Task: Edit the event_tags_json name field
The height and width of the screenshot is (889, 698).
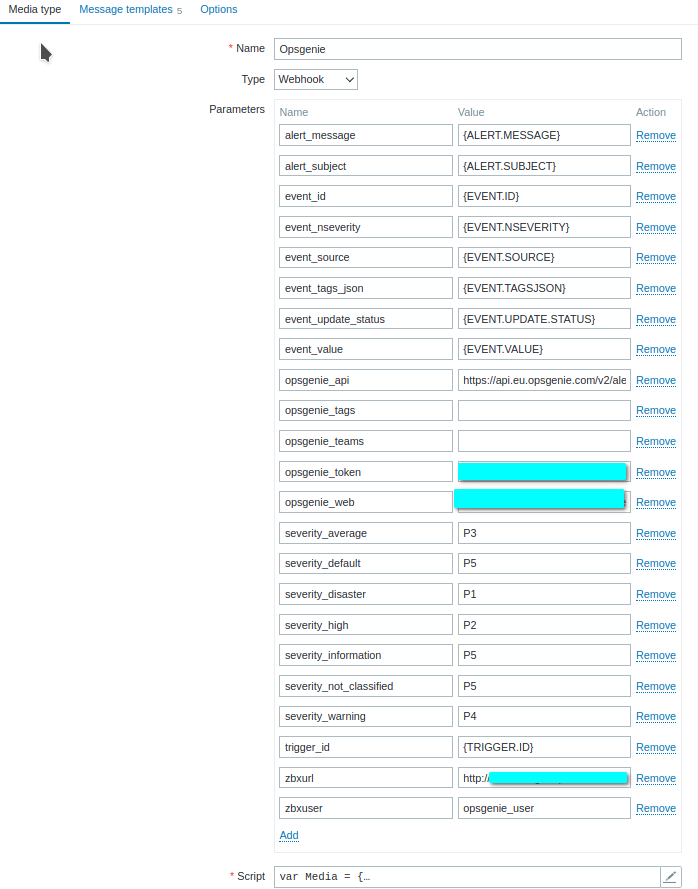Action: click(365, 288)
